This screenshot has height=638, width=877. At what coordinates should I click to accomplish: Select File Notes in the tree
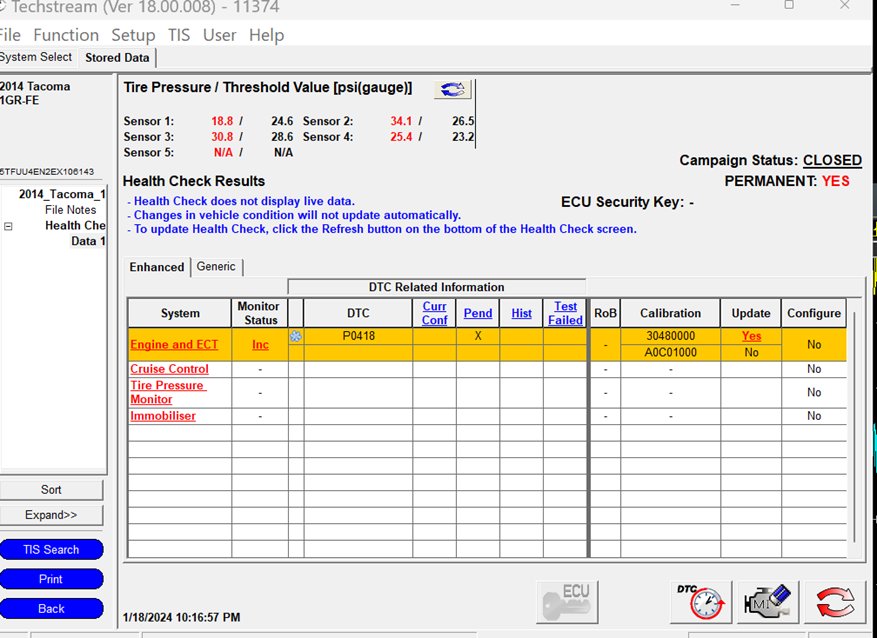pos(70,210)
